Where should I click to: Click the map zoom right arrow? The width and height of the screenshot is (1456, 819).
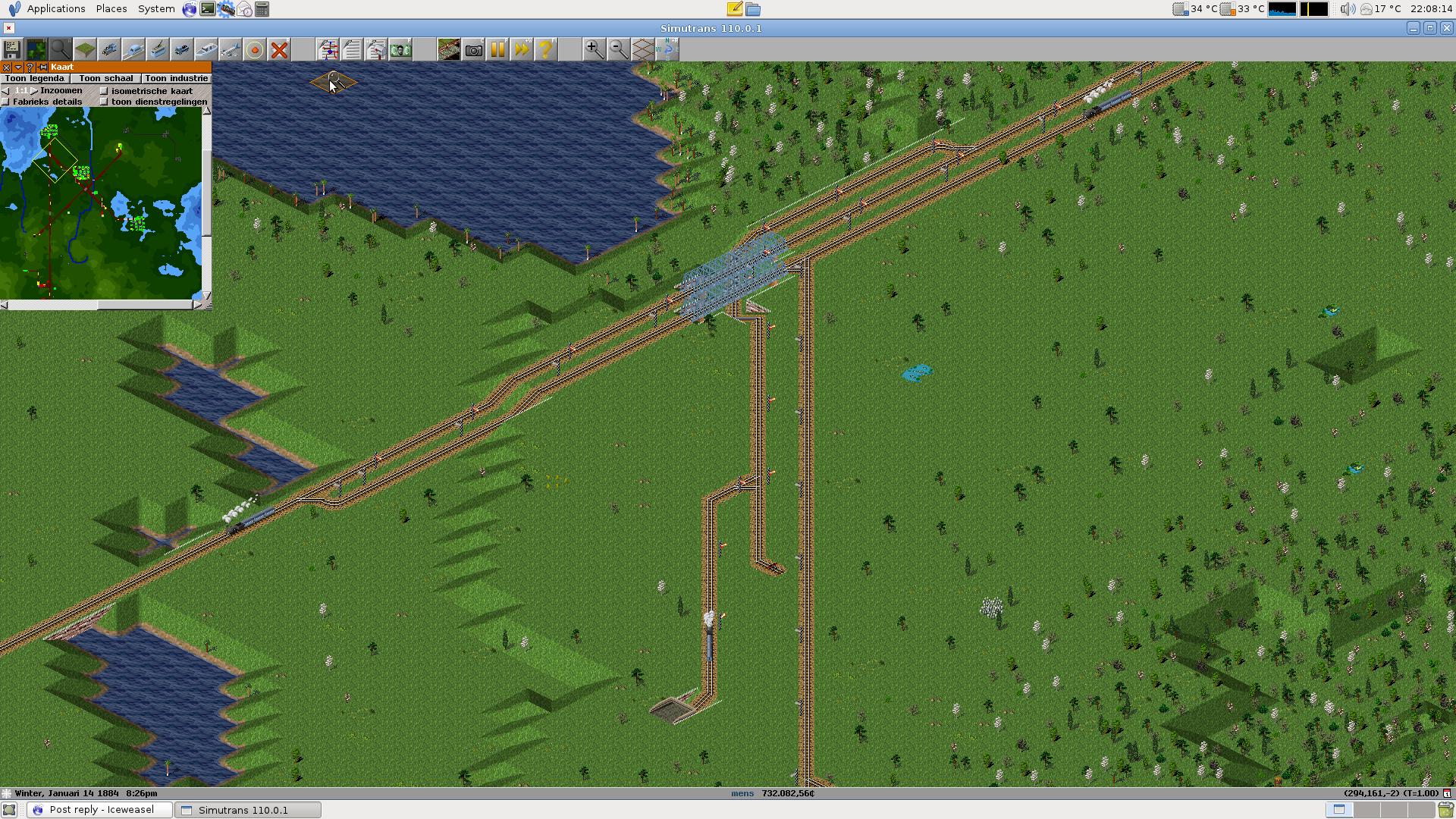(x=34, y=91)
